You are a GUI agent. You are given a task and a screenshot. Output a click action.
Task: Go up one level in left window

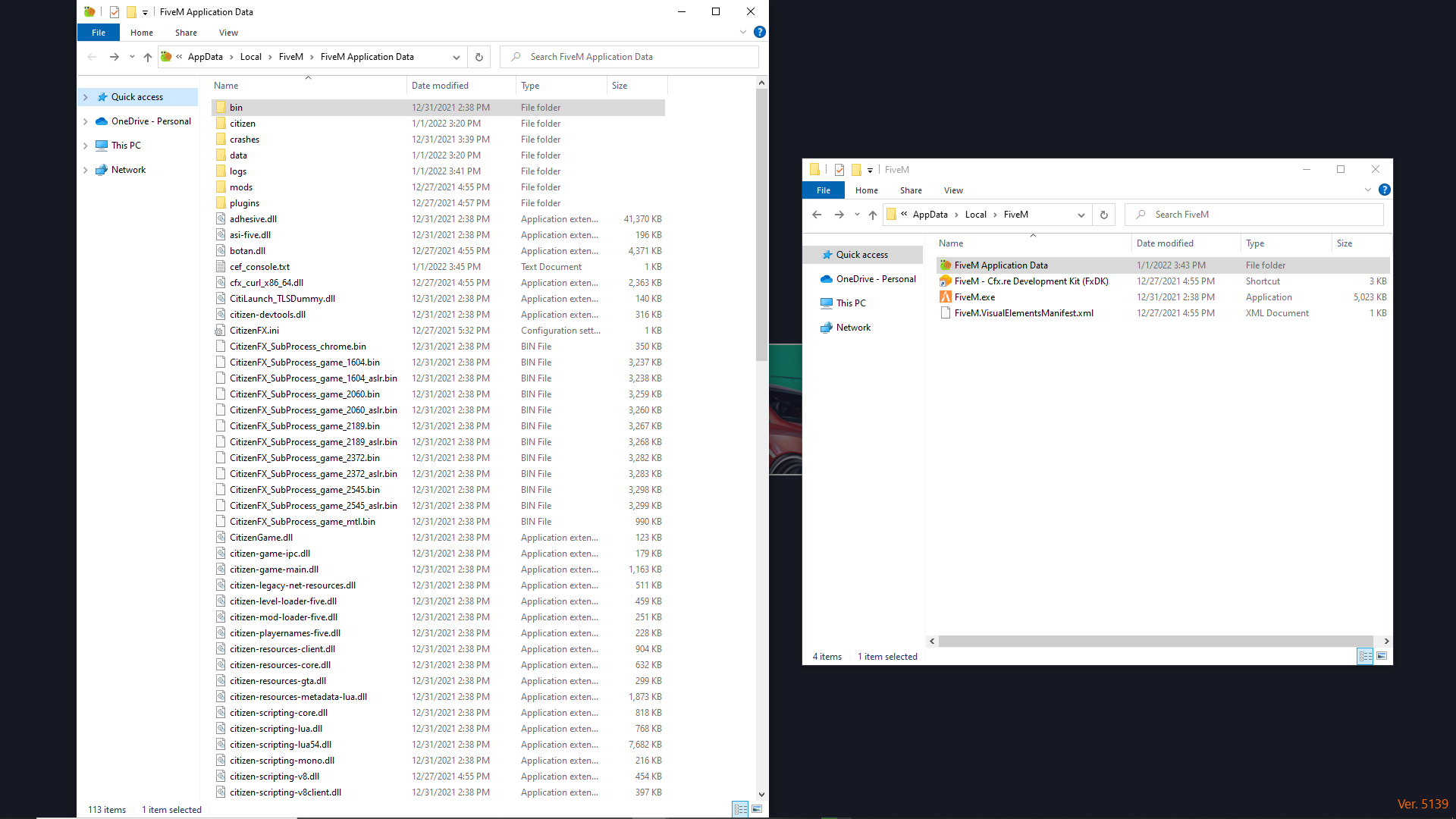[148, 57]
